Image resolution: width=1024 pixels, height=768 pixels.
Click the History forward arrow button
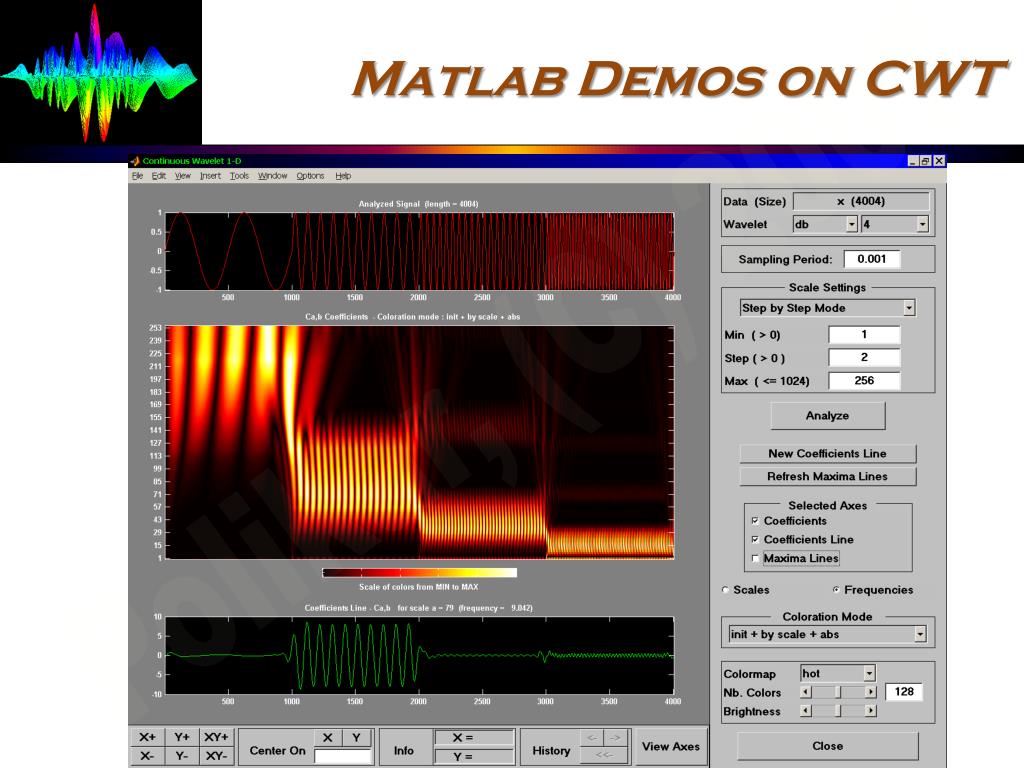[615, 738]
